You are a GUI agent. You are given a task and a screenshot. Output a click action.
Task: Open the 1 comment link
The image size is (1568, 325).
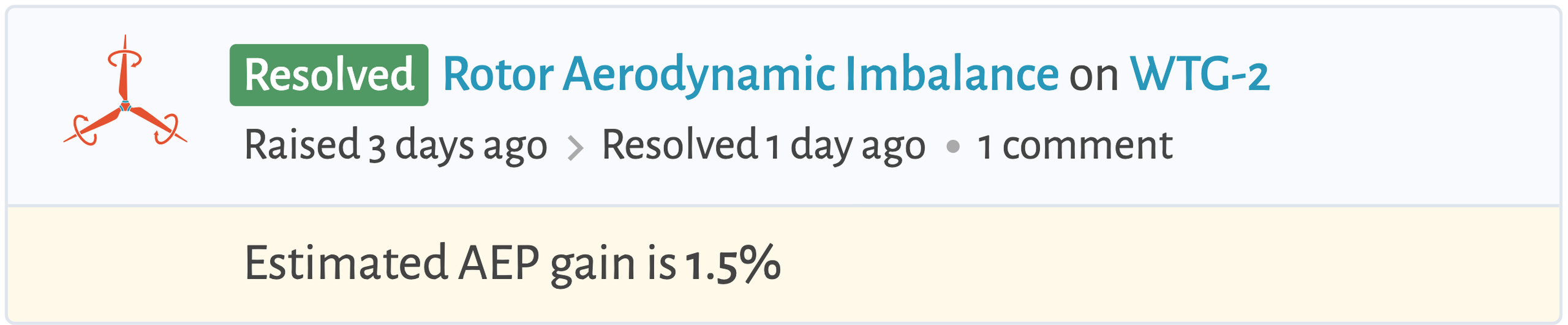(1075, 146)
